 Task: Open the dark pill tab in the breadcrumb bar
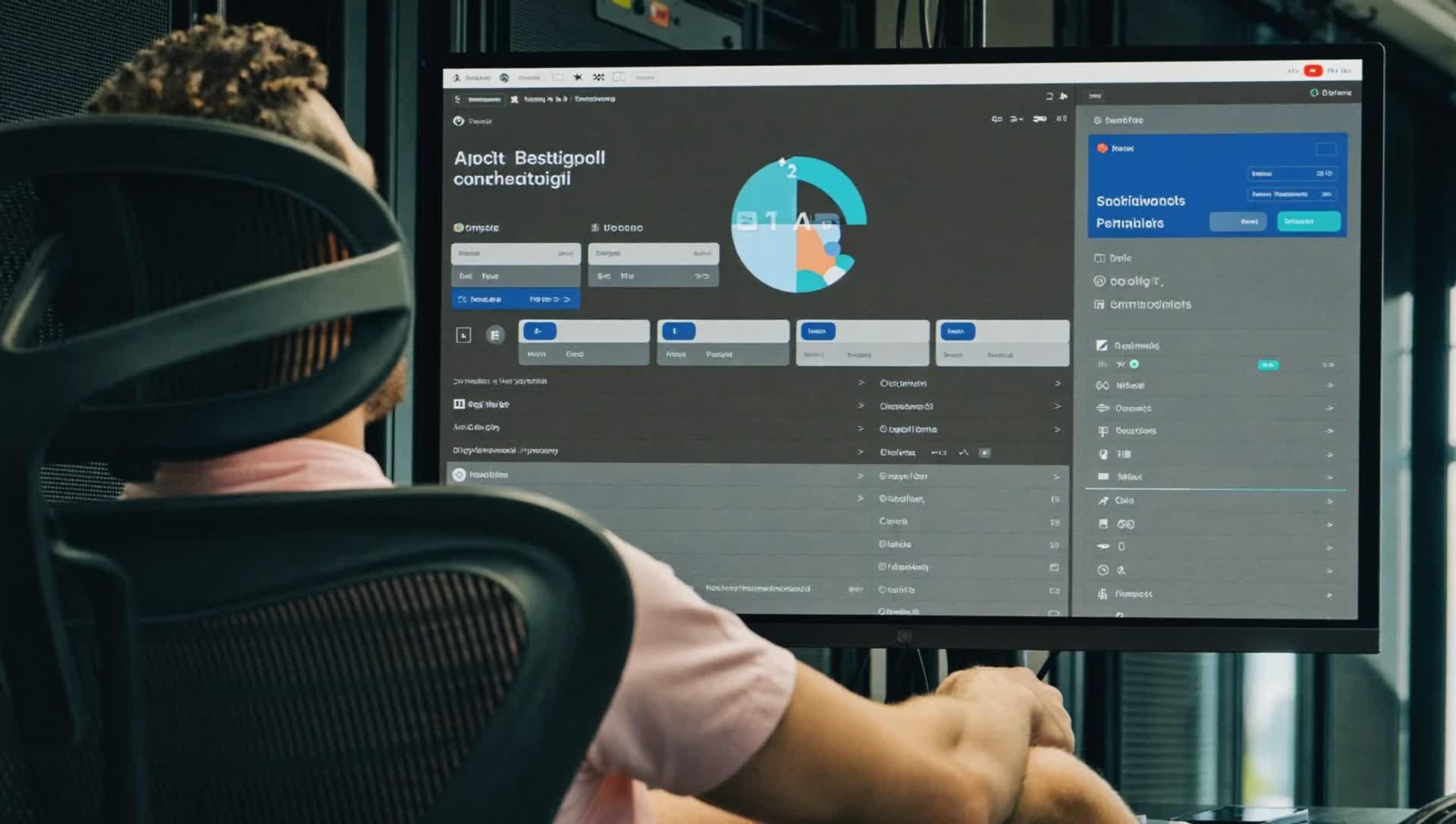(x=485, y=99)
